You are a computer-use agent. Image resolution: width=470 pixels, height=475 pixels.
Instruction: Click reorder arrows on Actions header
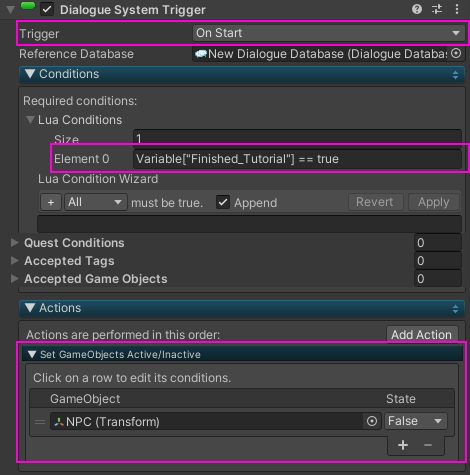(x=455, y=309)
